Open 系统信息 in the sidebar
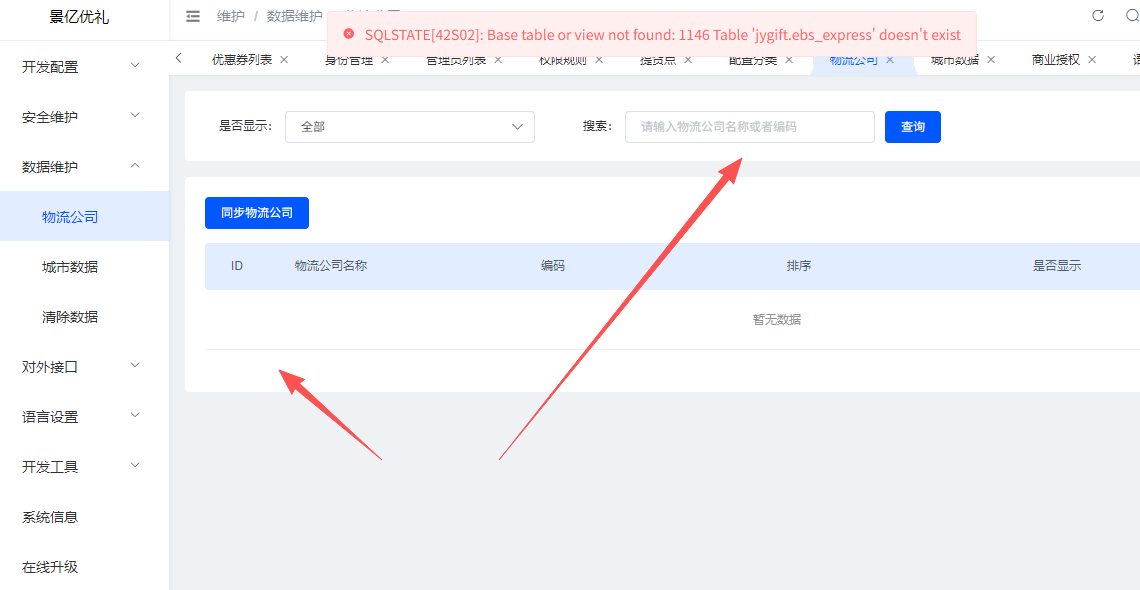1140x590 pixels. (x=84, y=517)
